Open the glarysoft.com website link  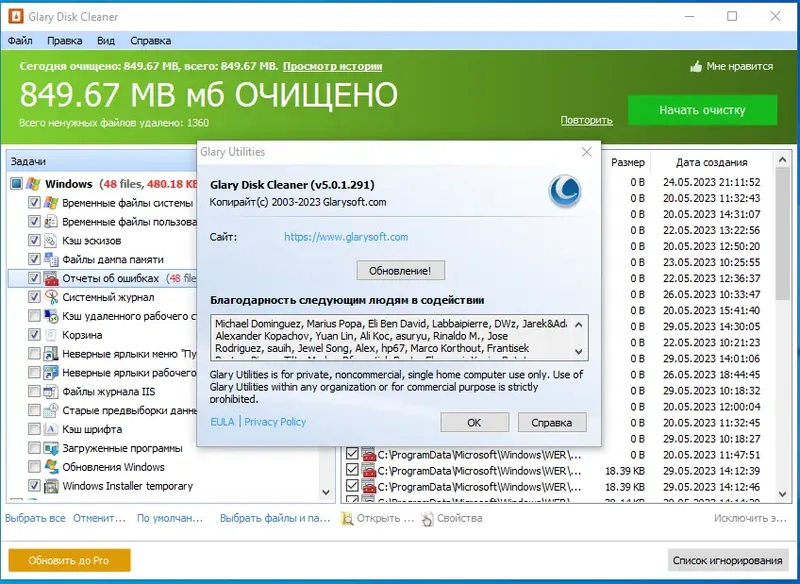[346, 237]
